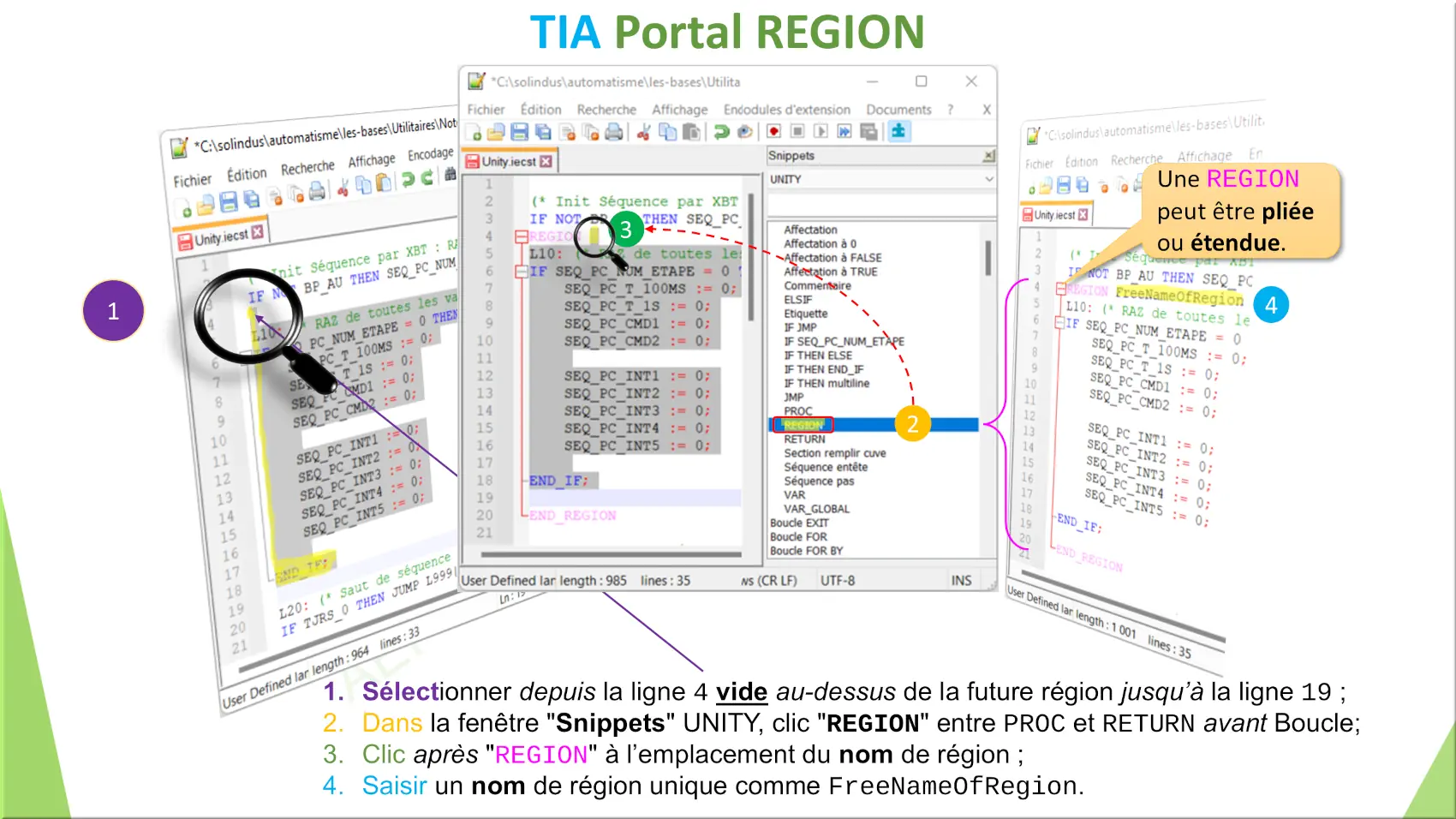The height and width of the screenshot is (819, 1456).
Task: Select 'IF THEN ELSE' snippet
Action: pos(818,356)
